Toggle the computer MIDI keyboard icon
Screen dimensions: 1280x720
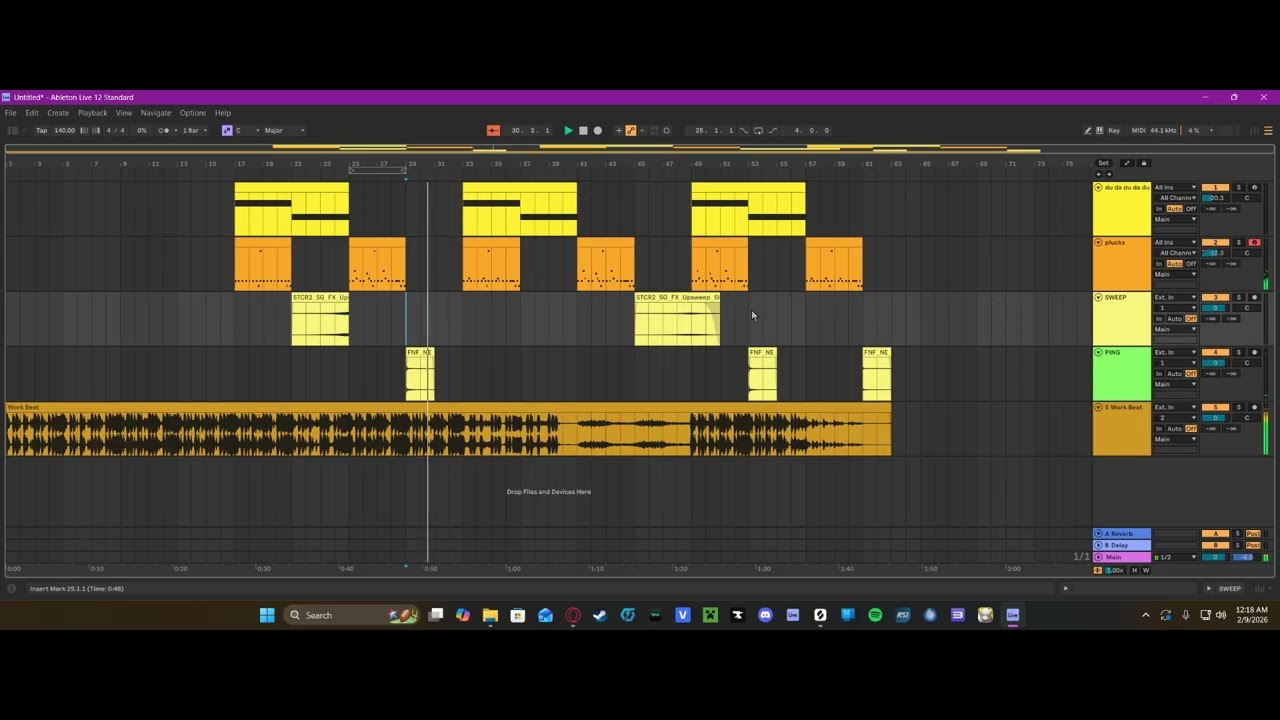1101,130
